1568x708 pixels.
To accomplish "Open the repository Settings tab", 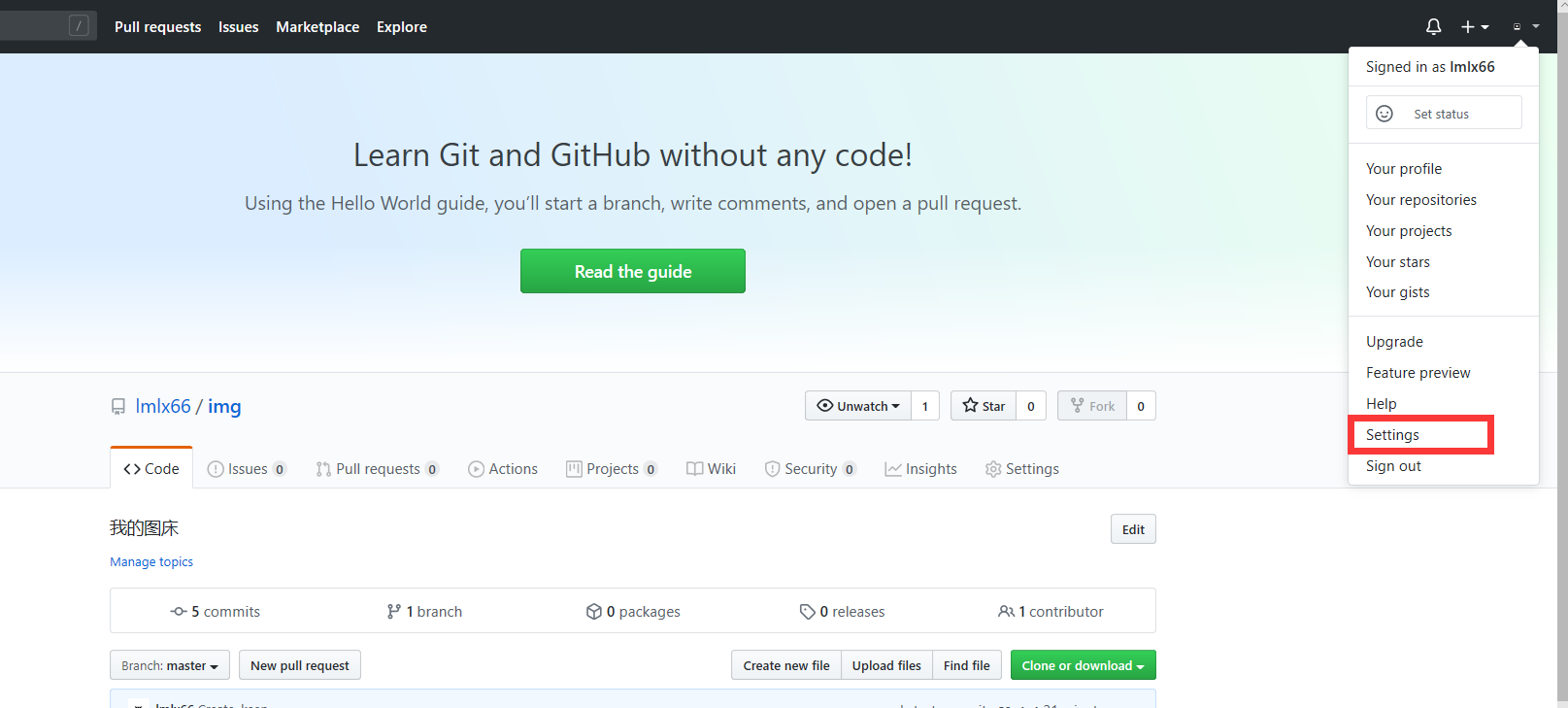I will (1021, 469).
